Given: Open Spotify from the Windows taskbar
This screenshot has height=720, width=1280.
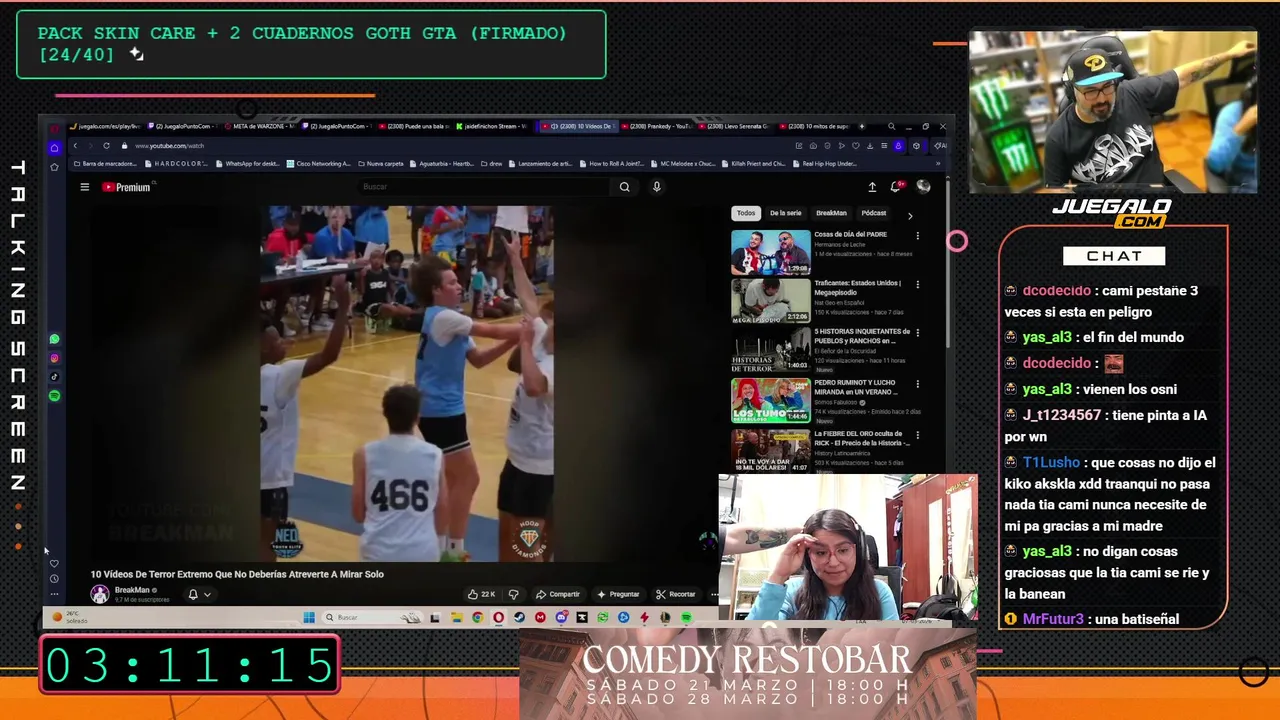Looking at the screenshot, I should (686, 617).
